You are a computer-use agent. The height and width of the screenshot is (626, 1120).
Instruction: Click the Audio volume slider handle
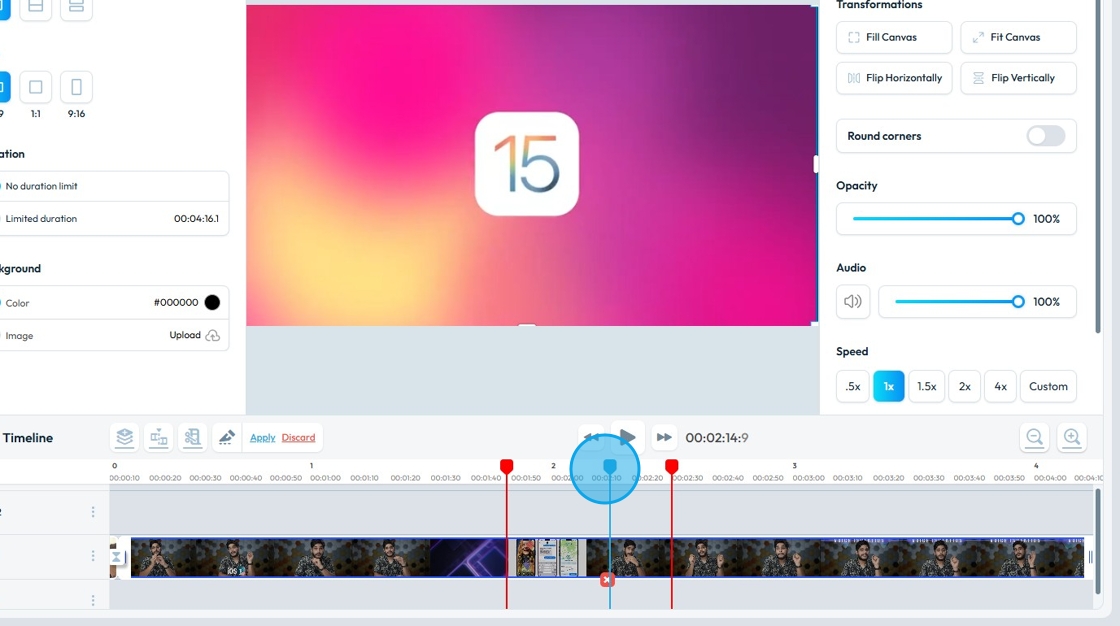[1018, 302]
